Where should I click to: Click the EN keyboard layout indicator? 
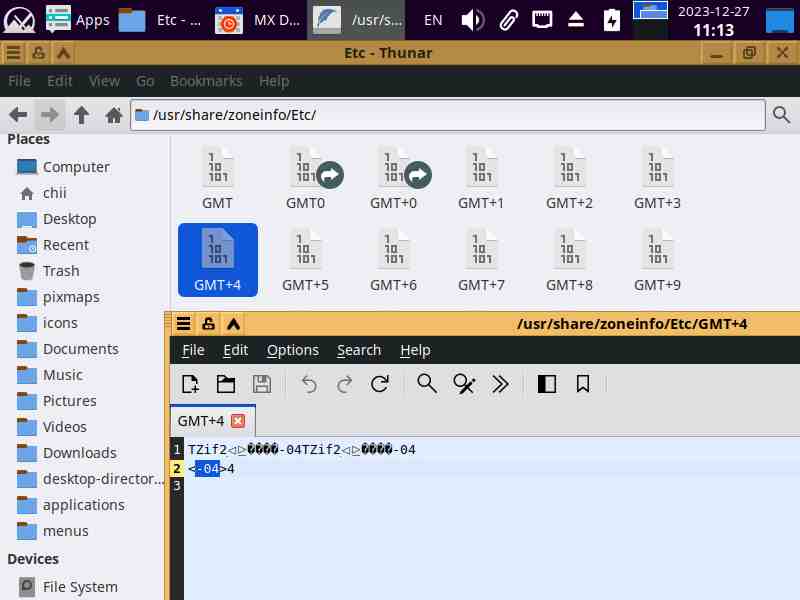click(x=433, y=20)
